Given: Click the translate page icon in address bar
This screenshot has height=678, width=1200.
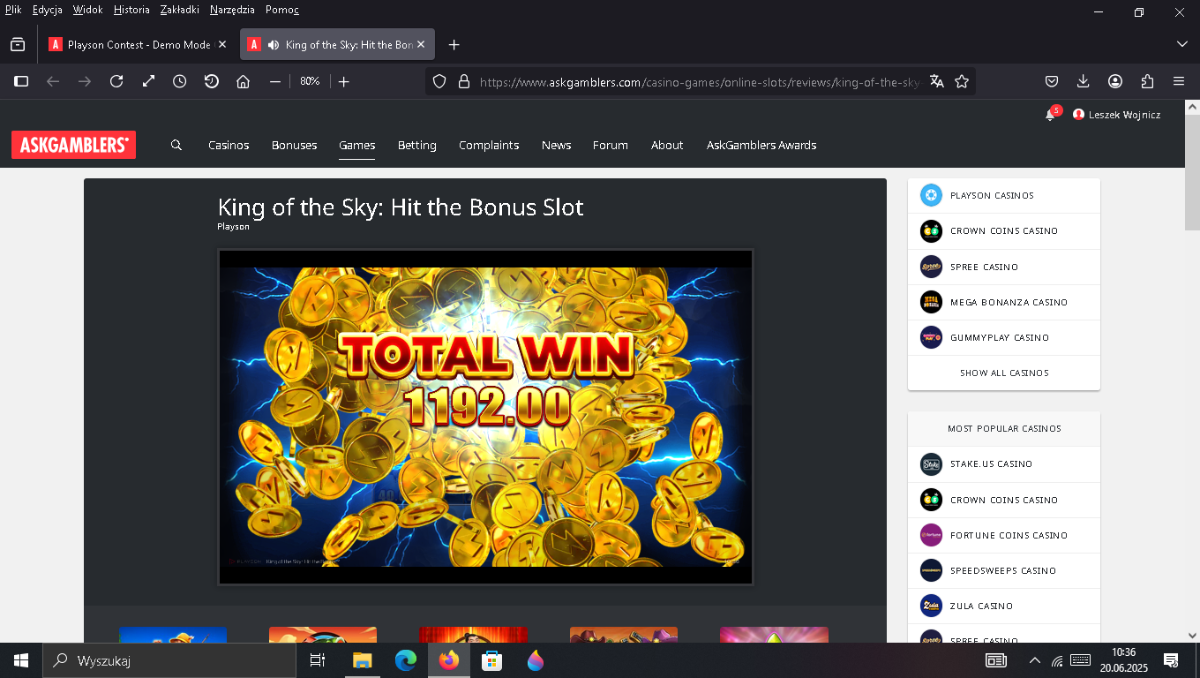Looking at the screenshot, I should [936, 81].
